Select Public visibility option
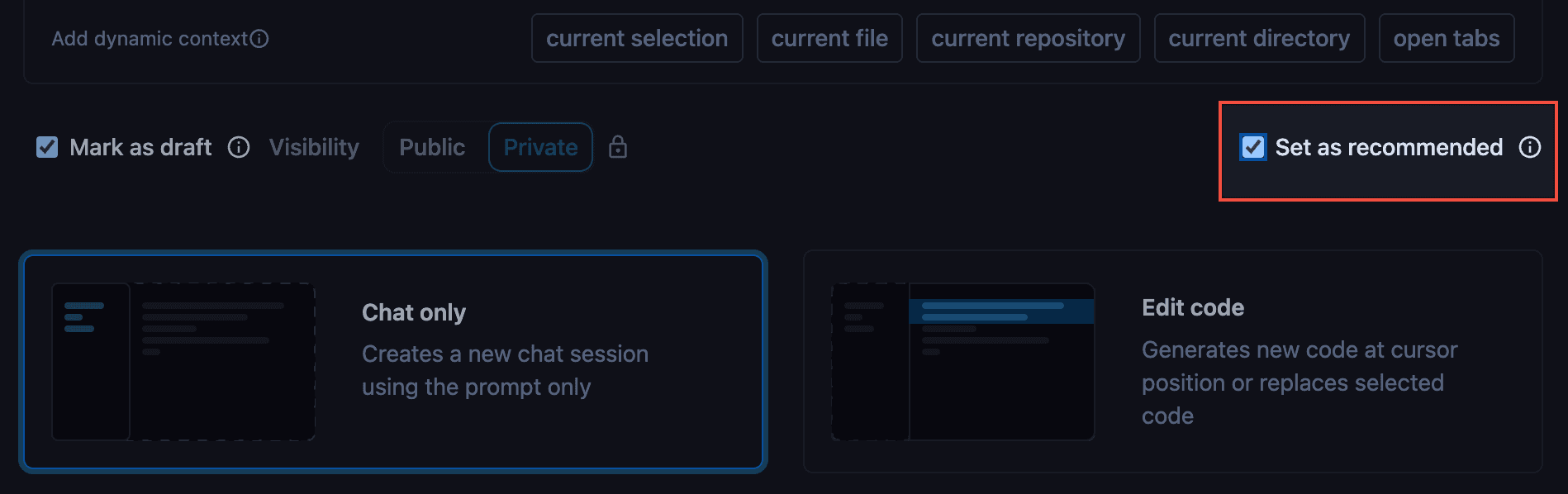 click(432, 147)
